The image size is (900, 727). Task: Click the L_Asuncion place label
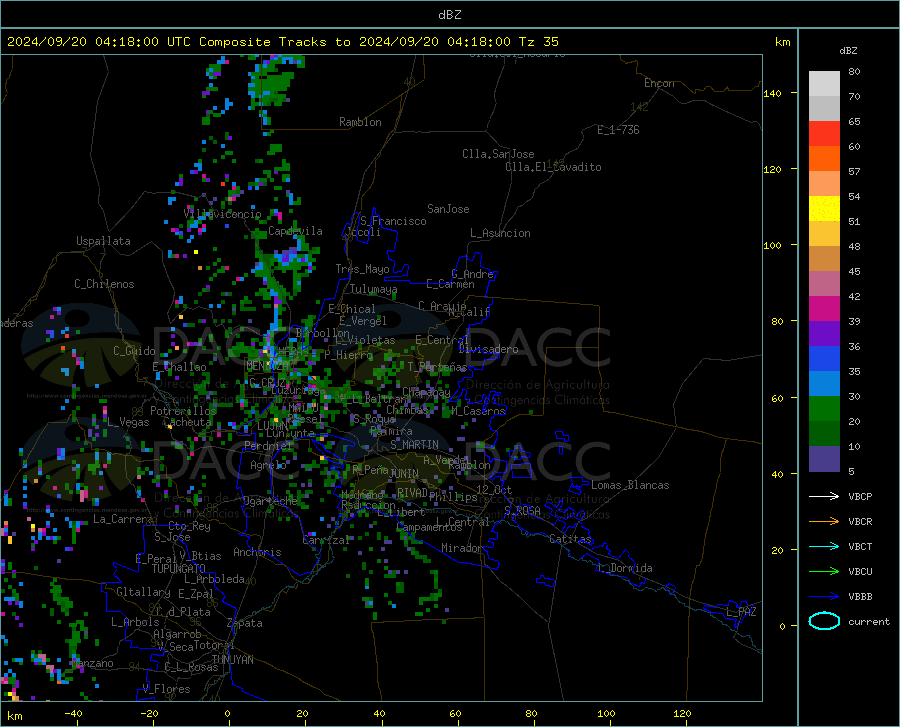click(x=500, y=233)
